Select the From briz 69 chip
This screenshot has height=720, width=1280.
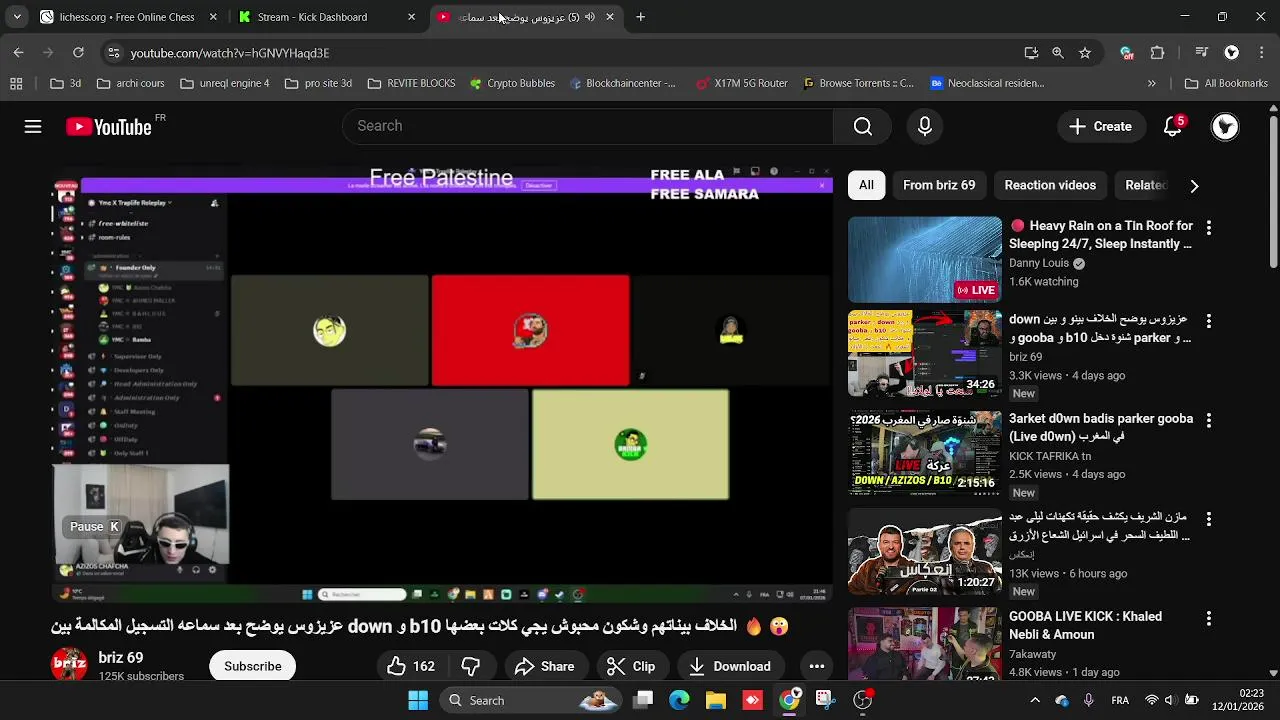939,185
